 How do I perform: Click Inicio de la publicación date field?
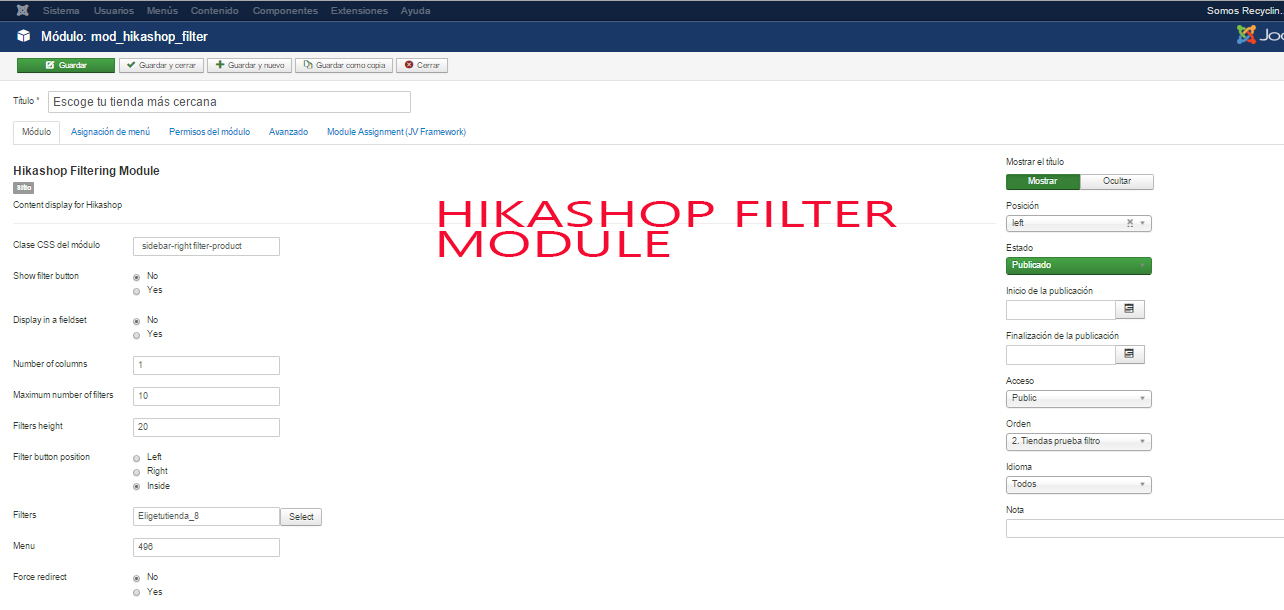click(1060, 310)
